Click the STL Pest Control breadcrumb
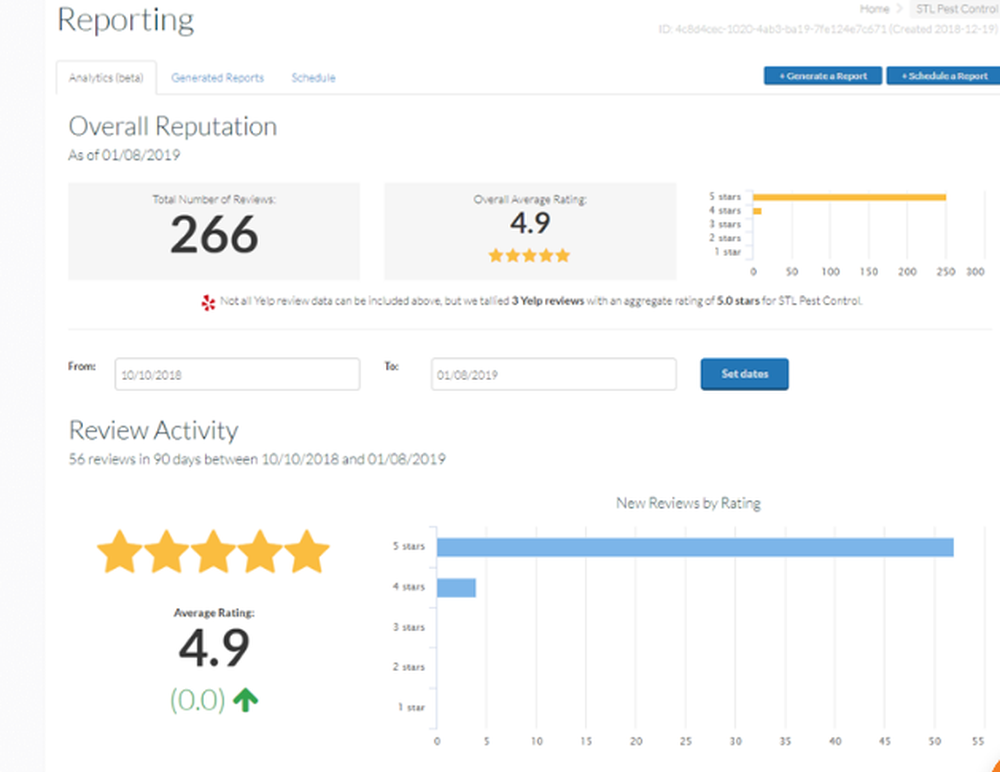Image resolution: width=1000 pixels, height=772 pixels. point(956,9)
